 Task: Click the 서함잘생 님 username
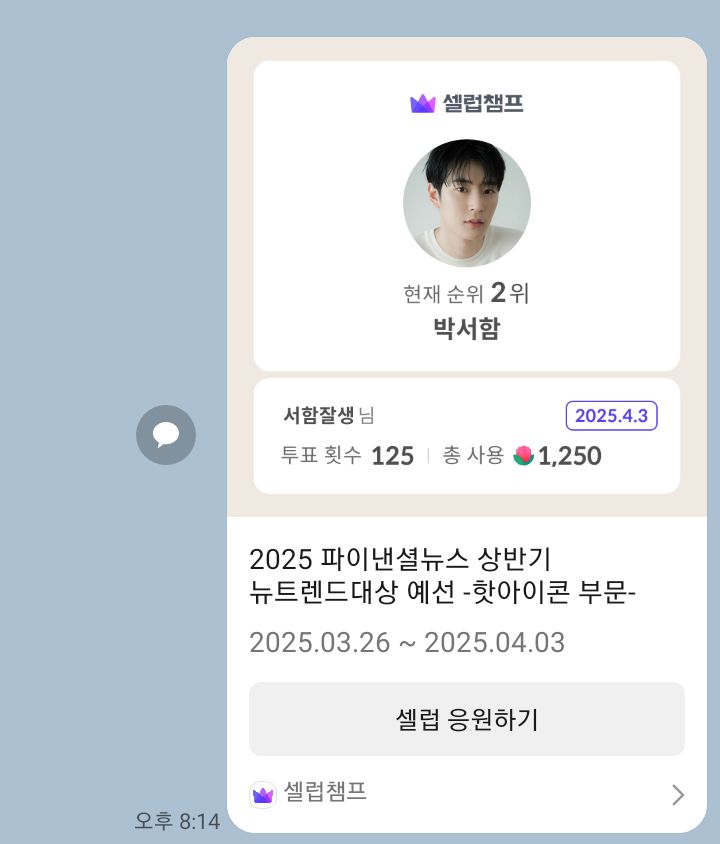[x=329, y=416]
